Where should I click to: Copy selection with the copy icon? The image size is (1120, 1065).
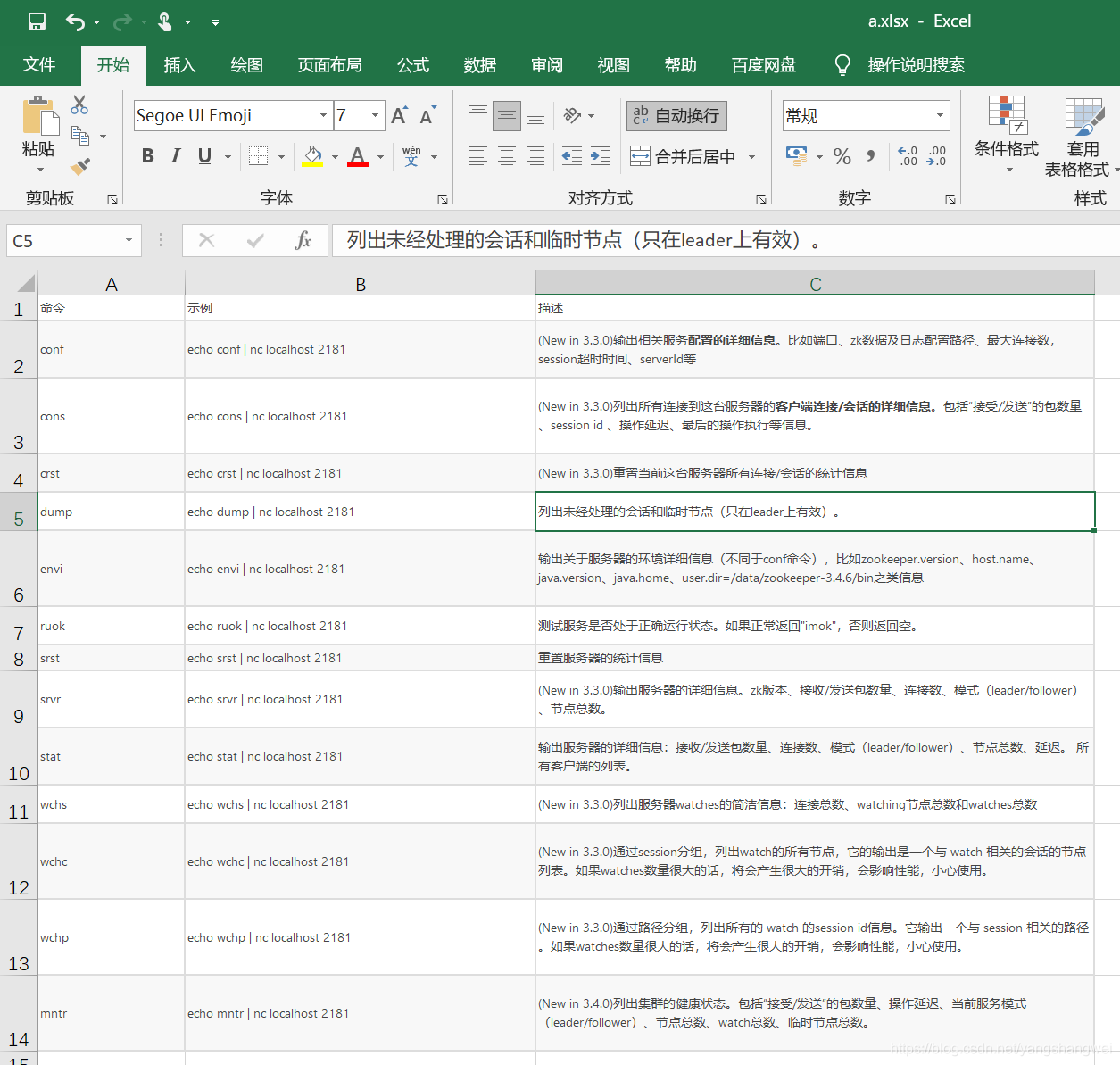tap(80, 136)
